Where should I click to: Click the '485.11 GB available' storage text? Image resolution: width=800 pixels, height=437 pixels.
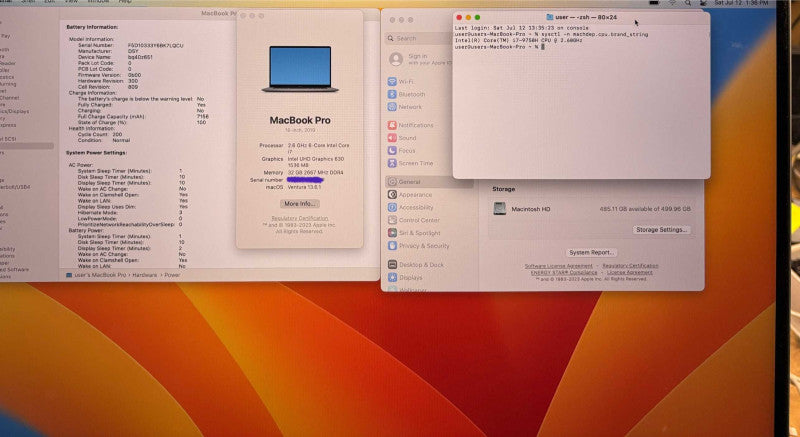coord(645,209)
